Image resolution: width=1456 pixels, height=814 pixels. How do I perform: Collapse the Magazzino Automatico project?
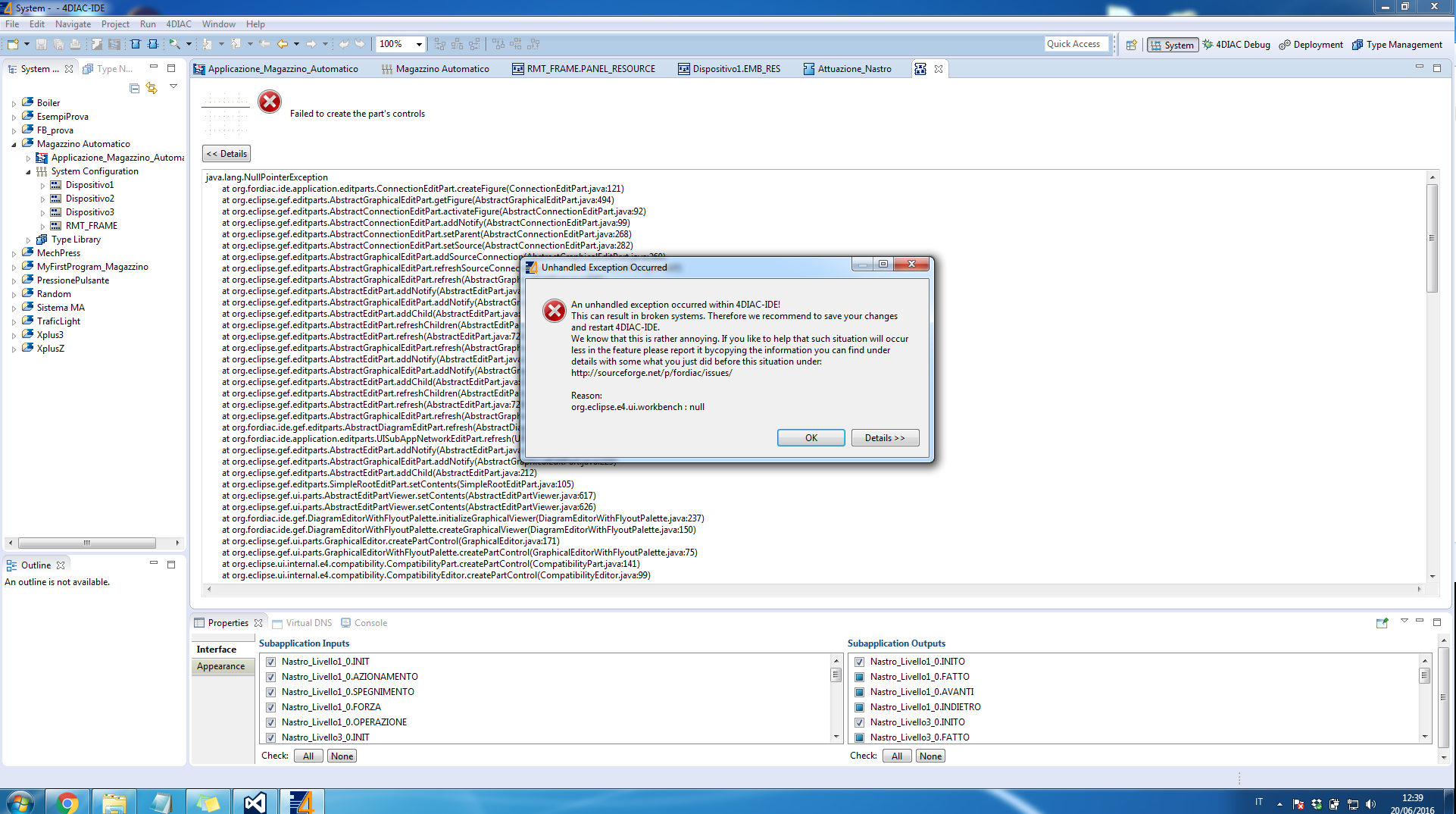[14, 144]
